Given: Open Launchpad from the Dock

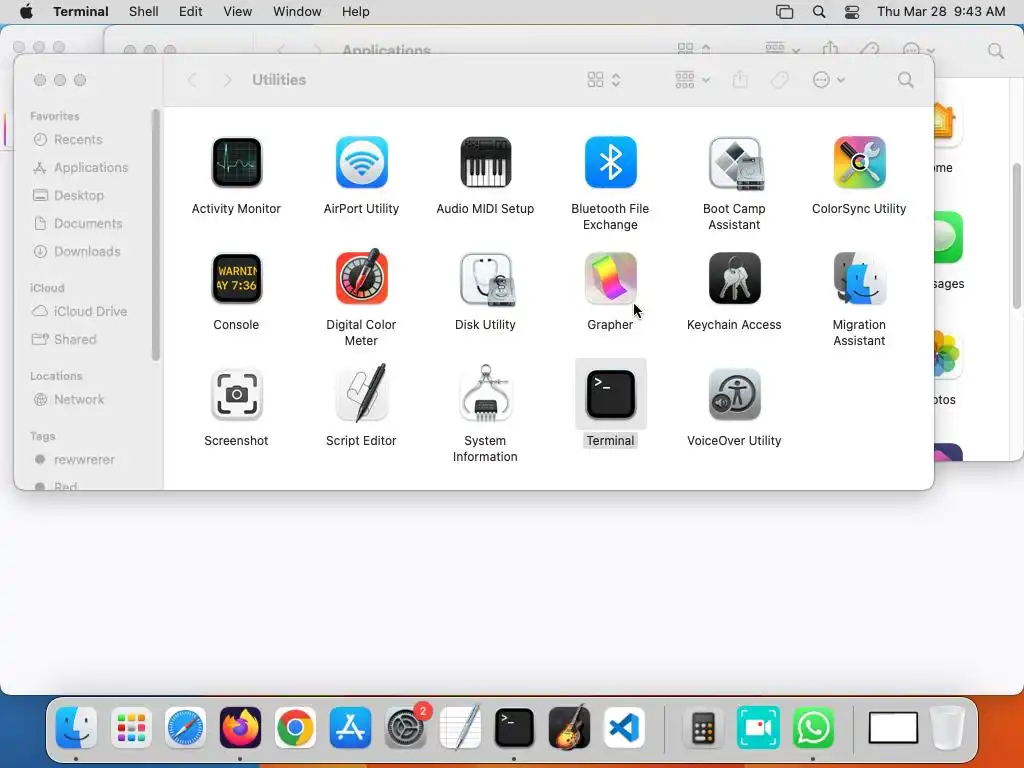Looking at the screenshot, I should (x=131, y=728).
